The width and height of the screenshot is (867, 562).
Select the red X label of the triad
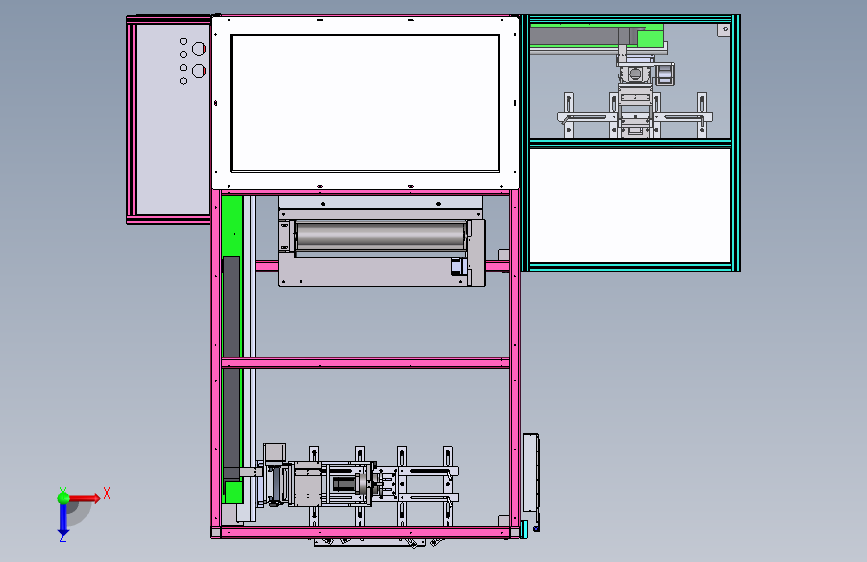pyautogui.click(x=107, y=493)
